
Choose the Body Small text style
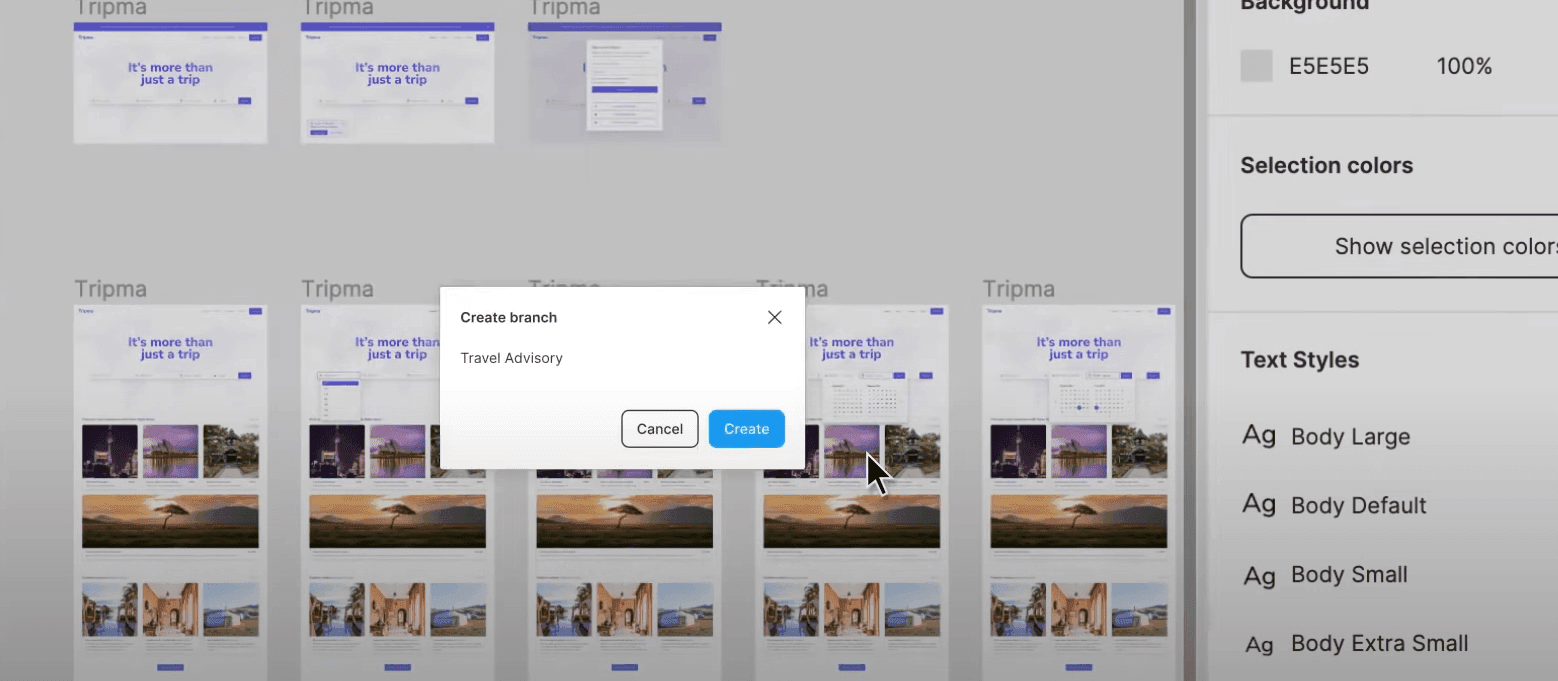point(1349,575)
